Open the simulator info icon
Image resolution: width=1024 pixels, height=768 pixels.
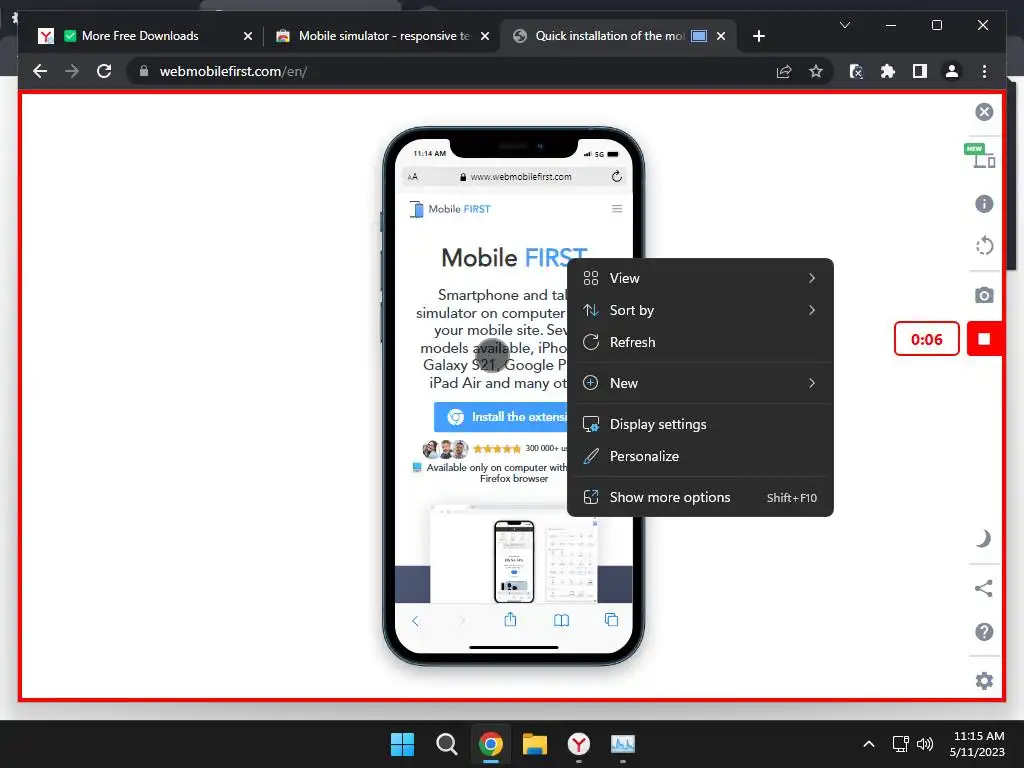coord(984,204)
